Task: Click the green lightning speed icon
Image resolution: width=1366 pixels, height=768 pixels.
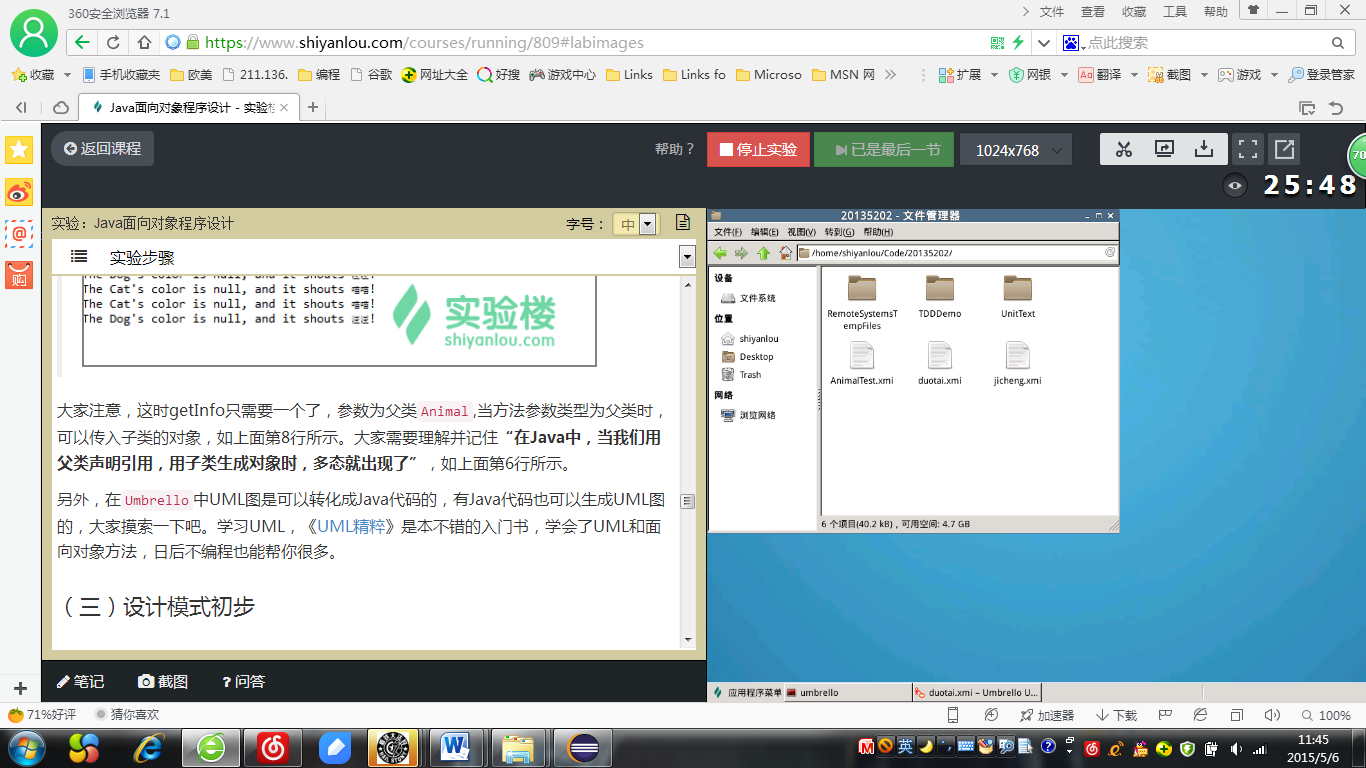Action: click(1018, 43)
